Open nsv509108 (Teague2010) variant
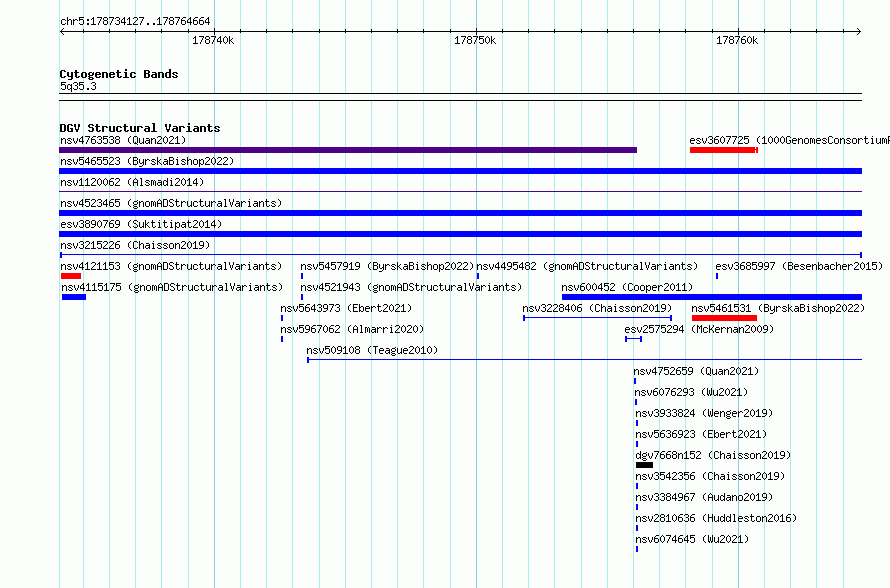This screenshot has height=588, width=890. click(372, 350)
